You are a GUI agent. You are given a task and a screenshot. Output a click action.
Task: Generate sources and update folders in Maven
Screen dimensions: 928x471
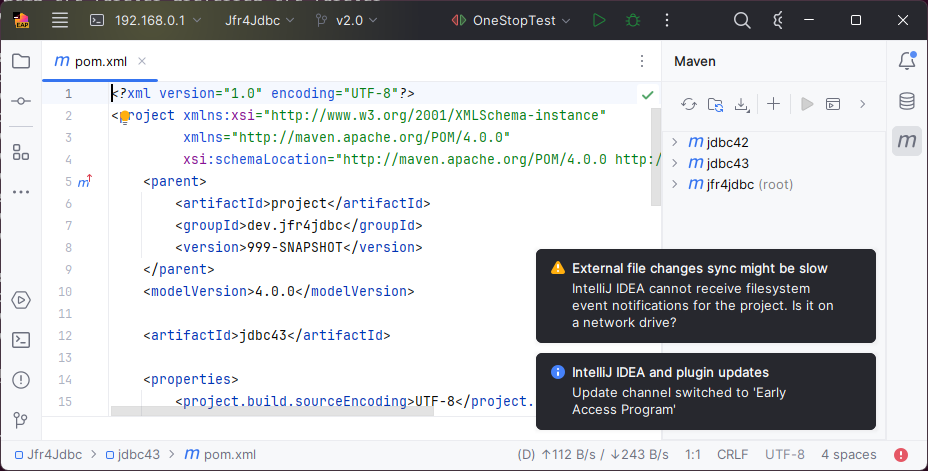tap(715, 104)
